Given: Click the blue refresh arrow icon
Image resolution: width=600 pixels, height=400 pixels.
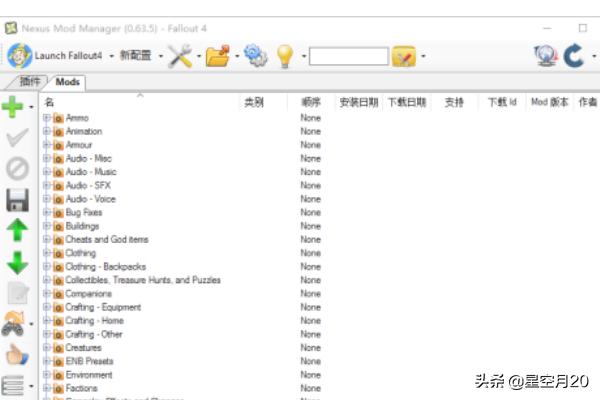Looking at the screenshot, I should coord(574,56).
